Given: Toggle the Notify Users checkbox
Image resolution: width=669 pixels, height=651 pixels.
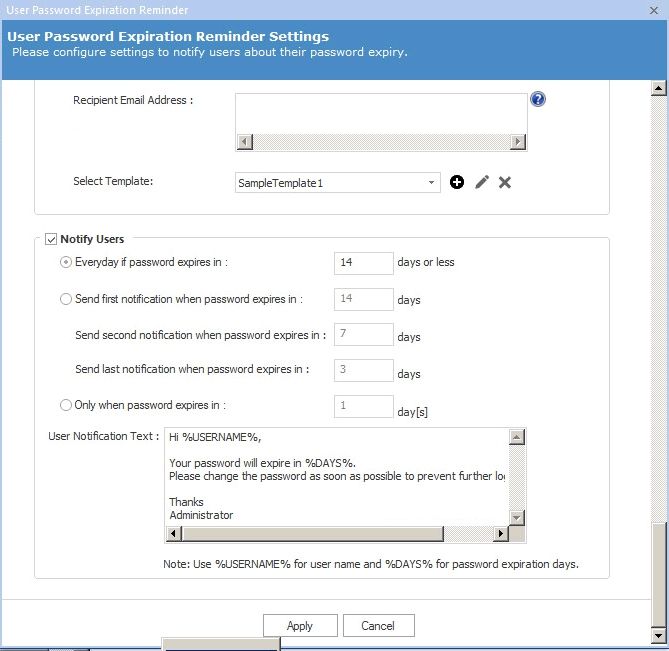Looking at the screenshot, I should pos(51,239).
